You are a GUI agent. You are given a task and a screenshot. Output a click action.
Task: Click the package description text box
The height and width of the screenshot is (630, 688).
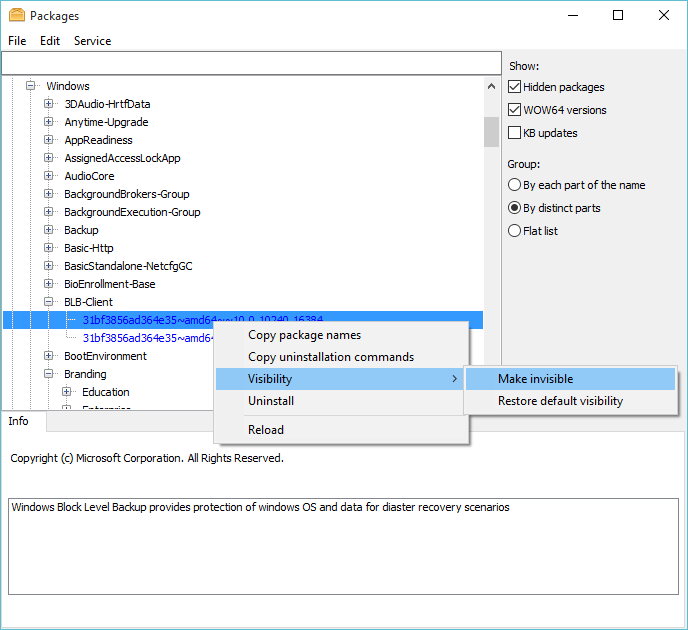pyautogui.click(x=343, y=546)
